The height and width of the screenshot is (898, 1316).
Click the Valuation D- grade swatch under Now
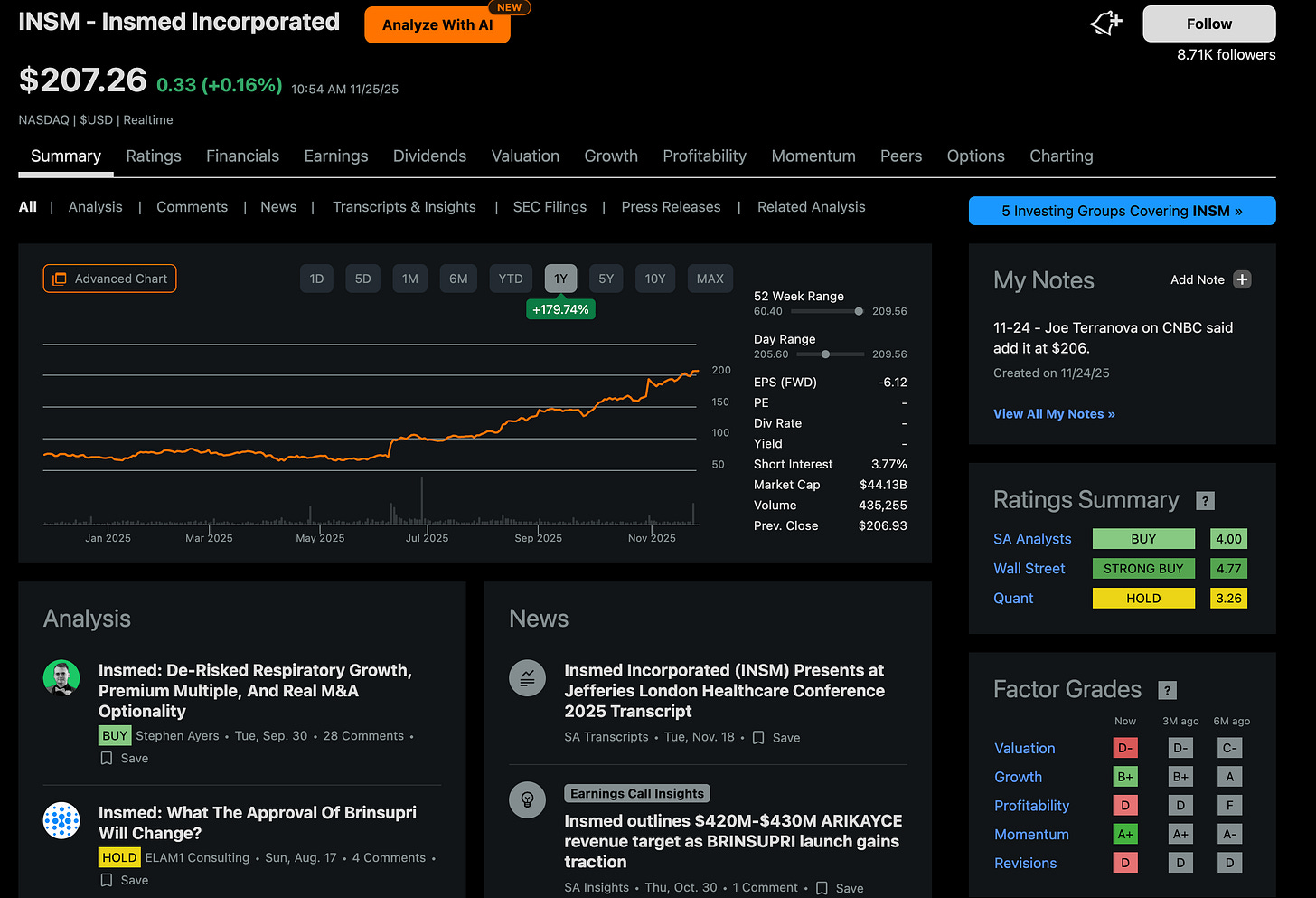click(x=1125, y=748)
